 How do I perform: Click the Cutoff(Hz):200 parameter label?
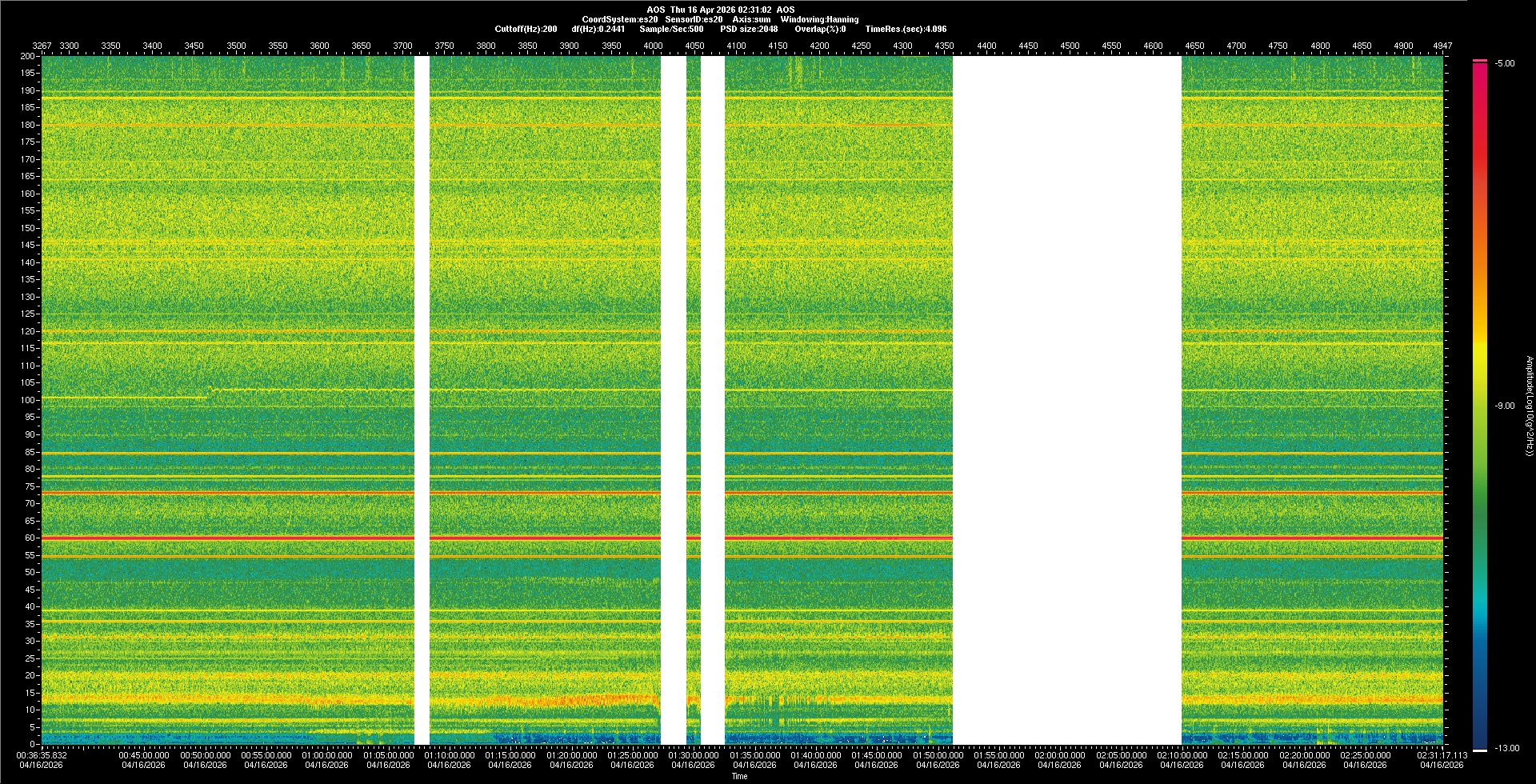point(526,29)
